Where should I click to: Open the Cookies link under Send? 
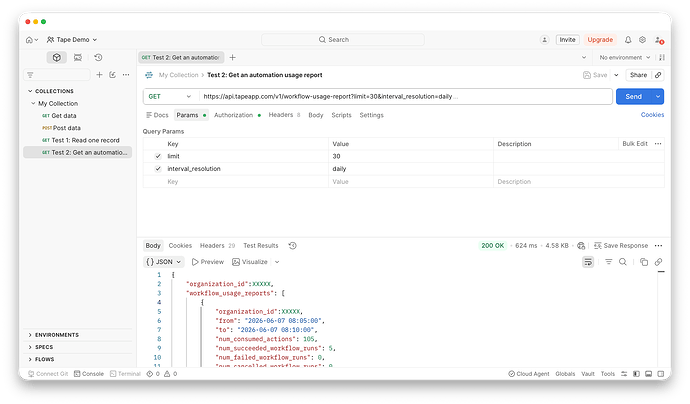tap(653, 115)
